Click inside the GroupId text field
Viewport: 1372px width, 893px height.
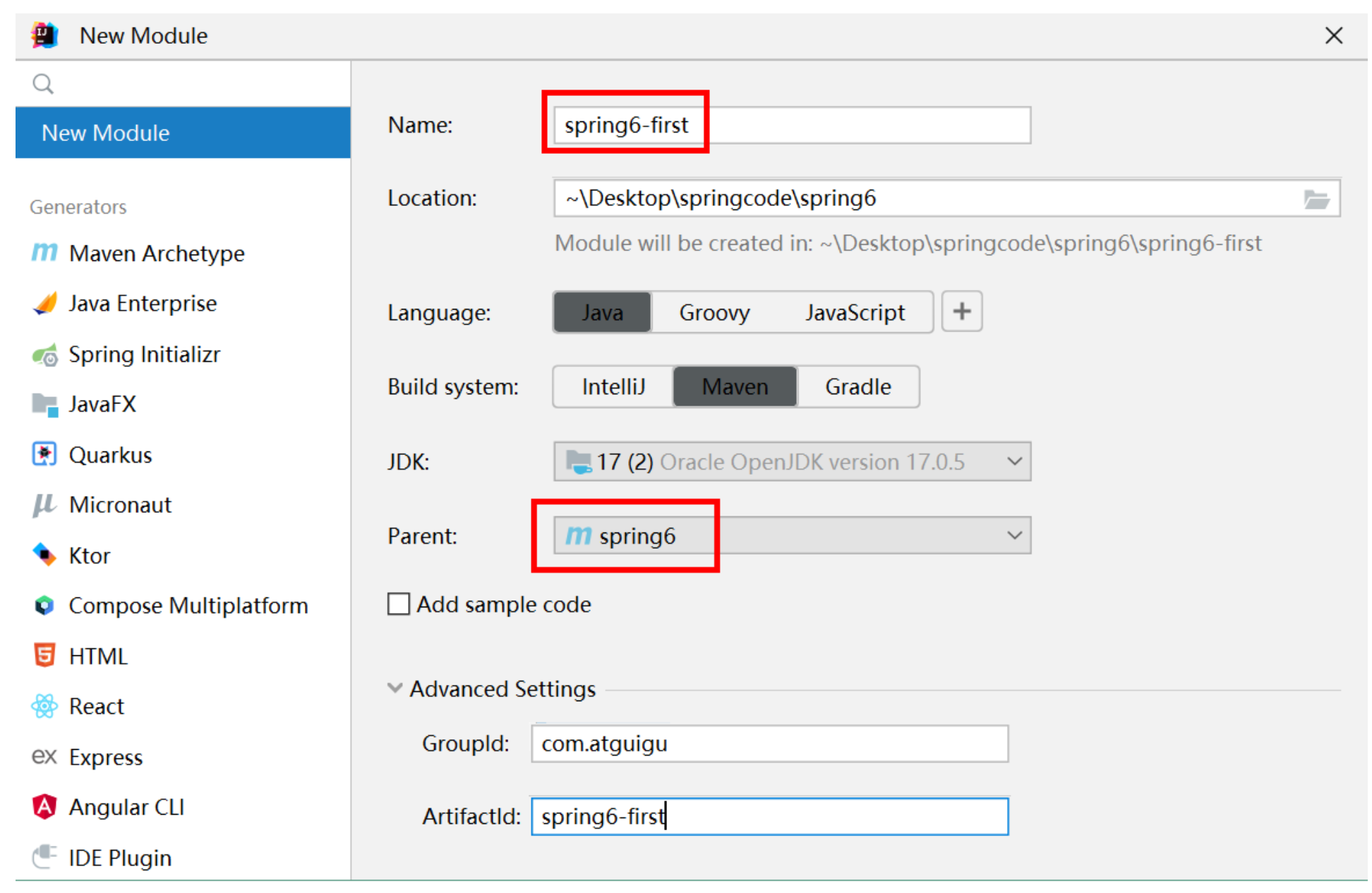click(x=769, y=743)
